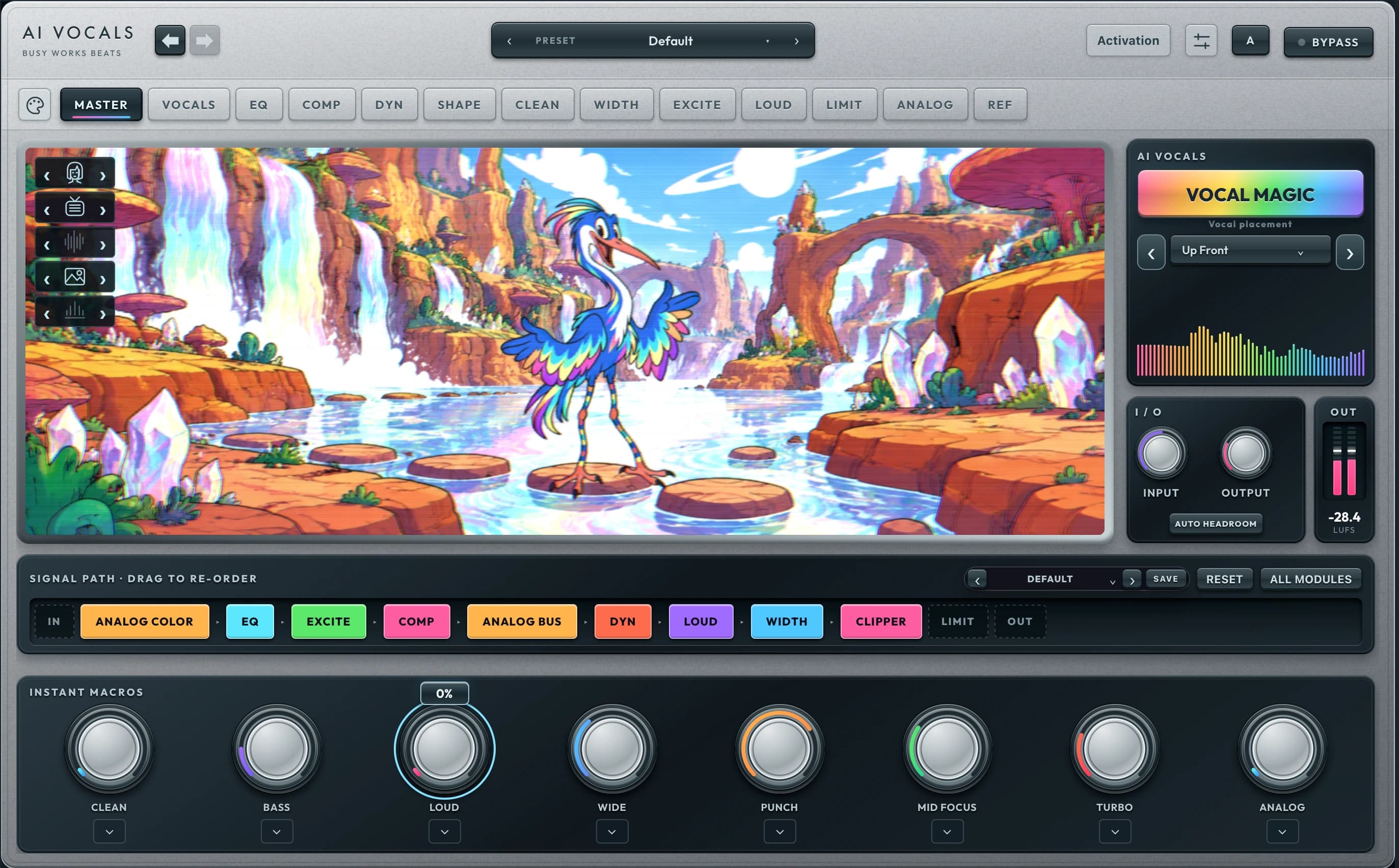Screen dimensions: 1399x868
Task: Select the TV screen effect icon
Action: point(74,207)
